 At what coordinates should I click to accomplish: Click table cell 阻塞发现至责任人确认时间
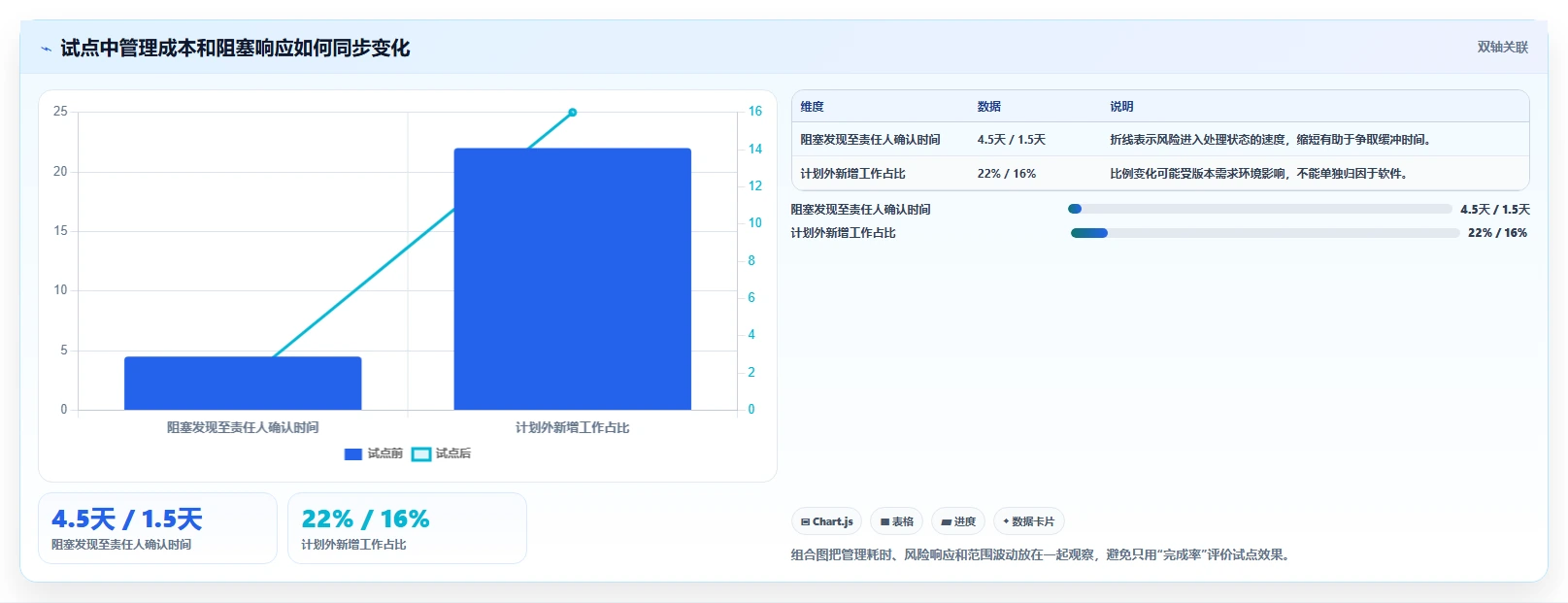tap(870, 140)
